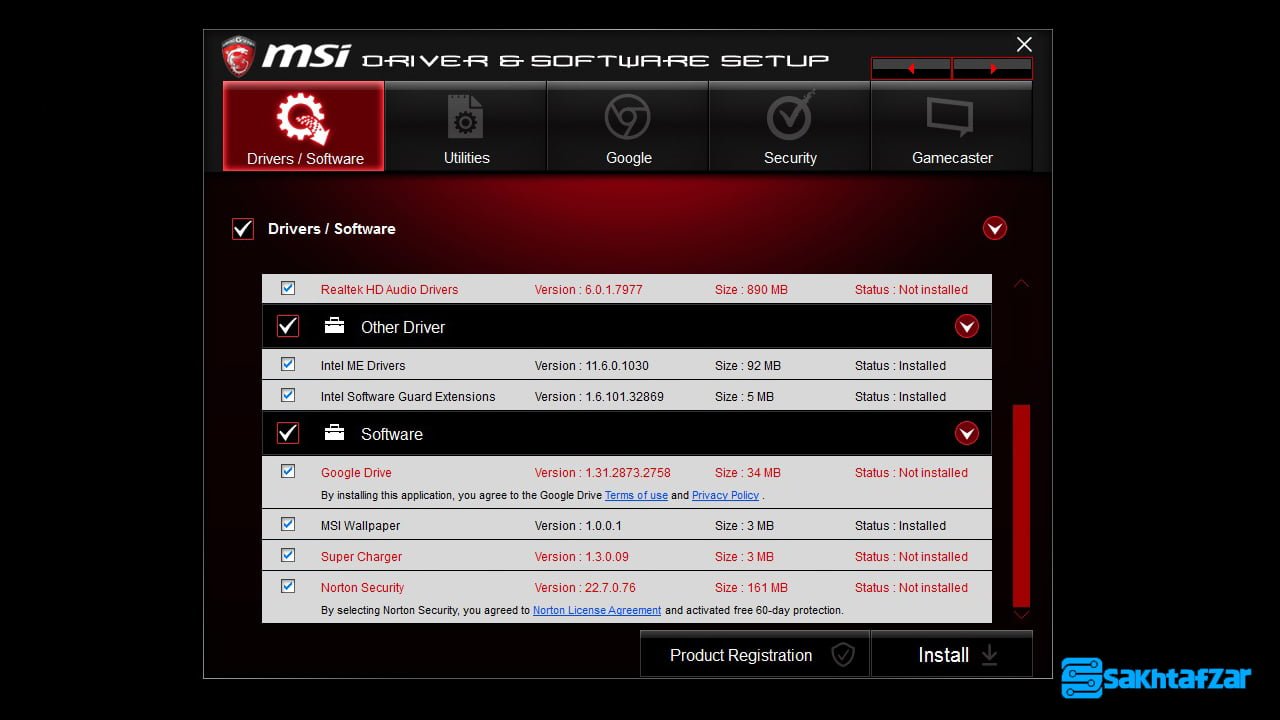Collapse the Other Driver section chevron
The image size is (1280, 720).
click(966, 327)
